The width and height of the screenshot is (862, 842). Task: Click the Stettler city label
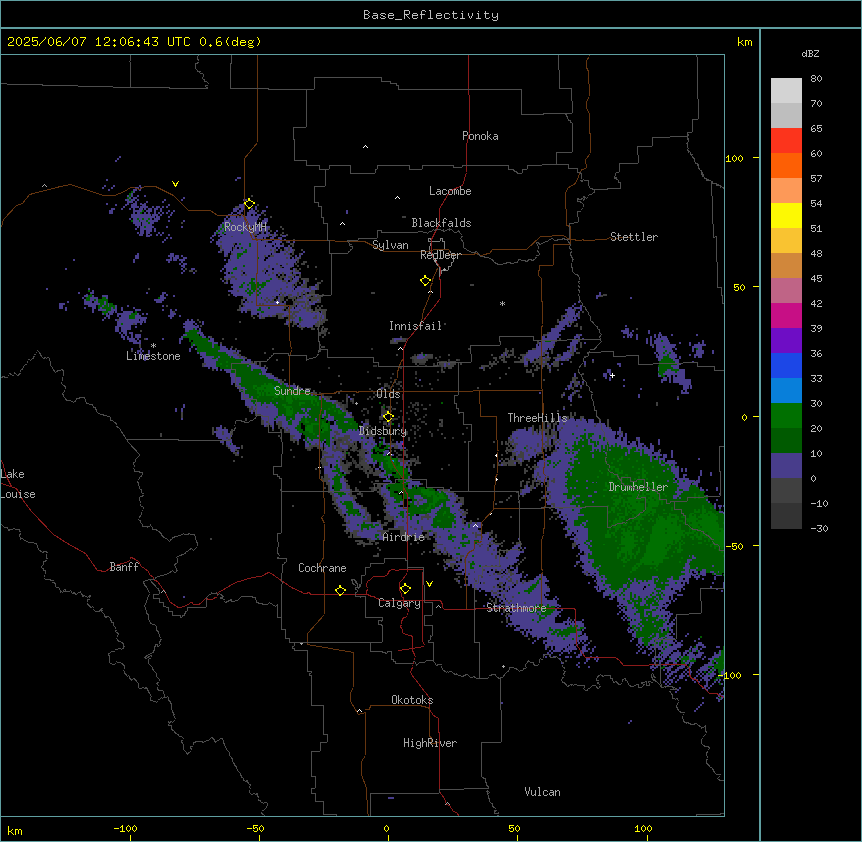pyautogui.click(x=634, y=237)
